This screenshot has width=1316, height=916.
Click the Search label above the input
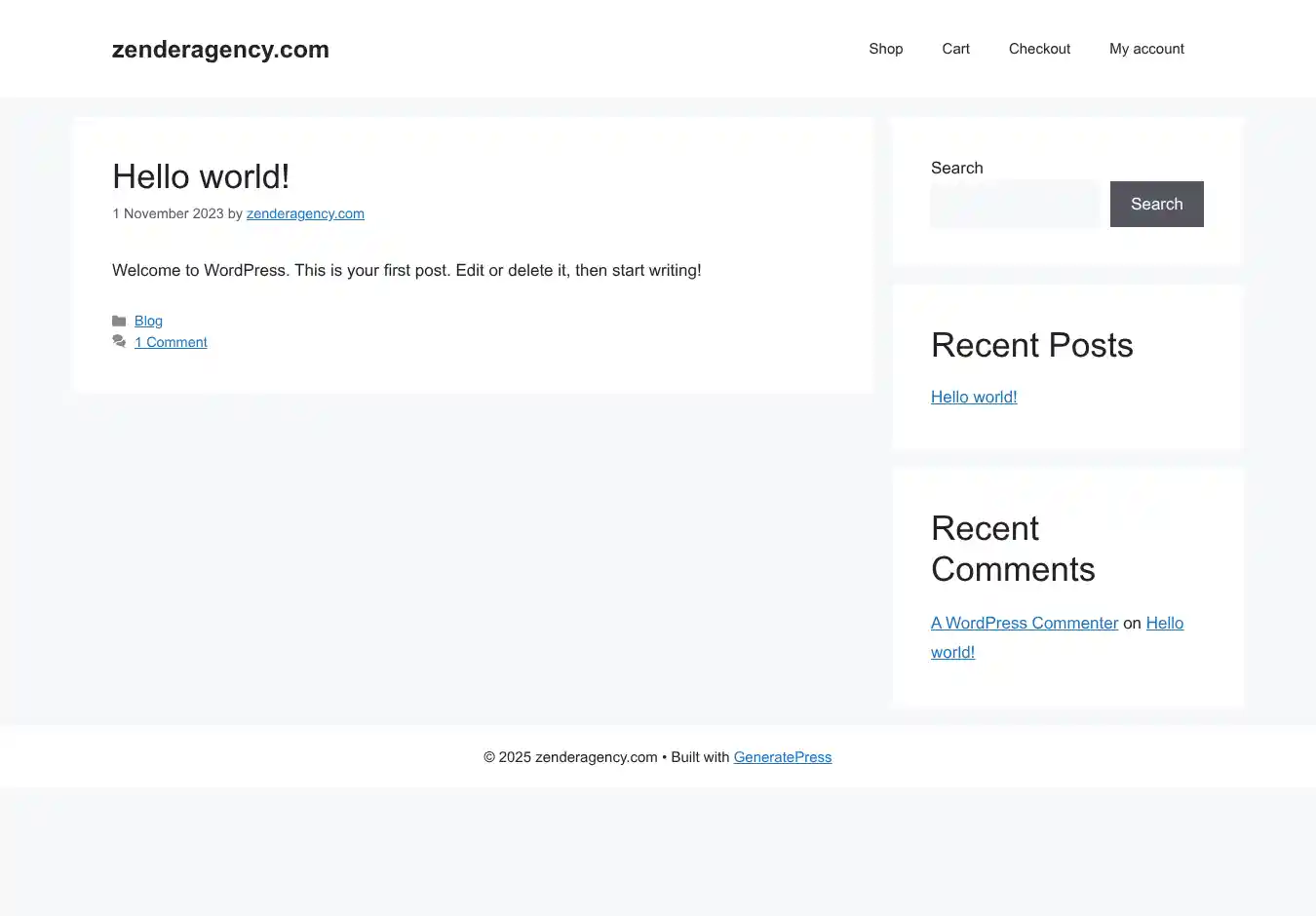[956, 168]
